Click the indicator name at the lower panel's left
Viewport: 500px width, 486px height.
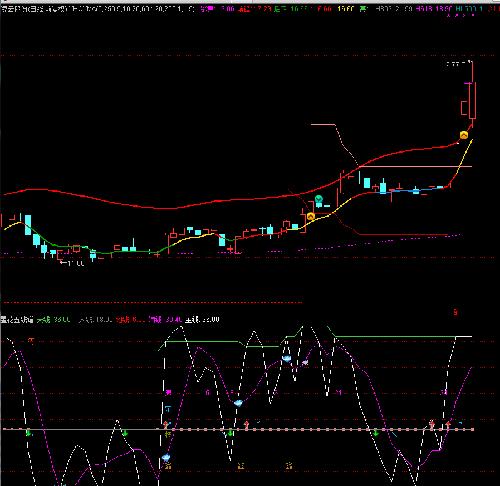[x=17, y=320]
